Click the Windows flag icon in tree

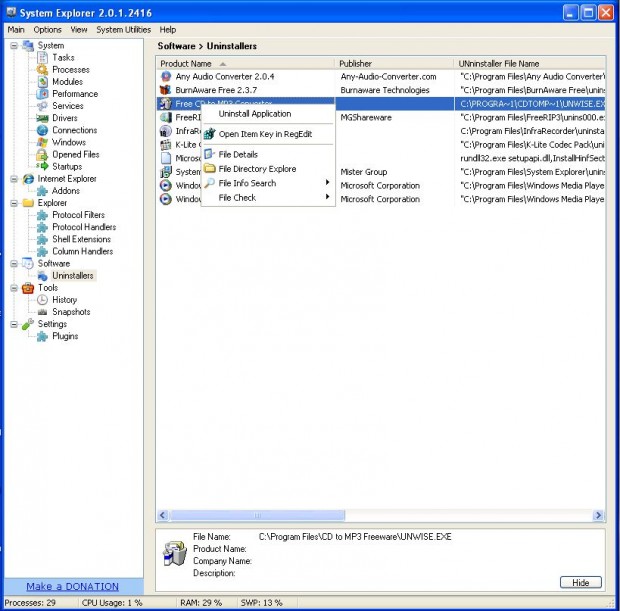click(42, 142)
